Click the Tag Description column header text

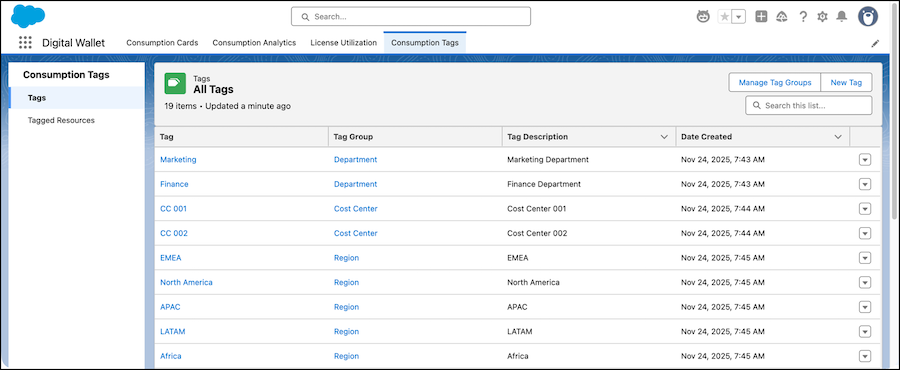click(537, 137)
